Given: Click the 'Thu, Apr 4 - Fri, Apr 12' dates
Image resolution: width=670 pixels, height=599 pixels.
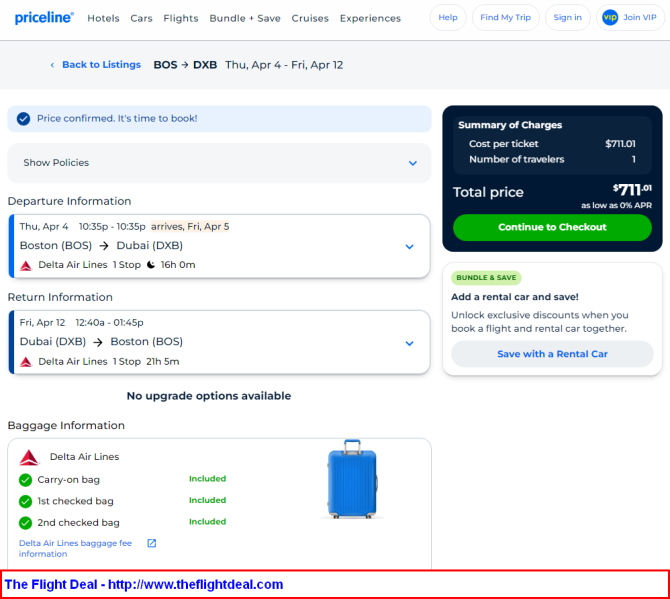Looking at the screenshot, I should 284,65.
